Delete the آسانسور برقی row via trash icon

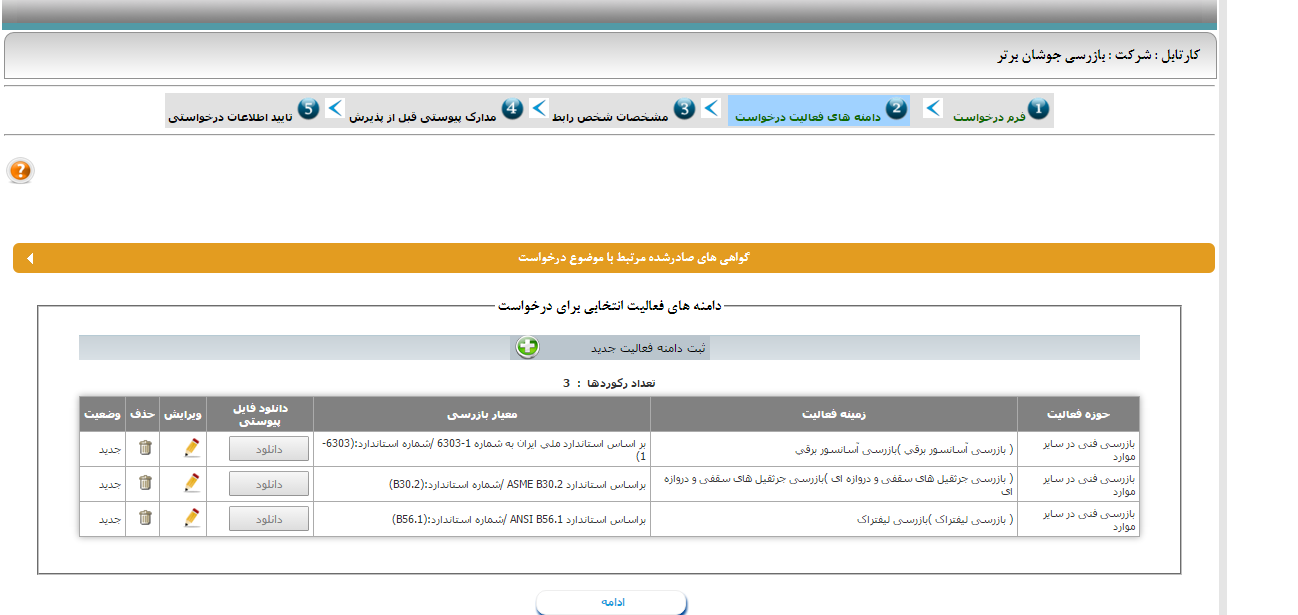click(x=145, y=449)
